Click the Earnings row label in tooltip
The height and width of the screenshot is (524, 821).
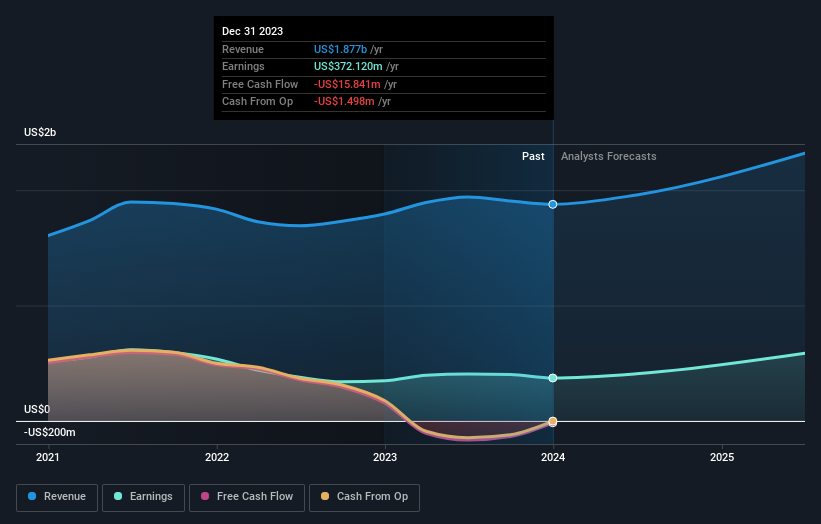243,66
